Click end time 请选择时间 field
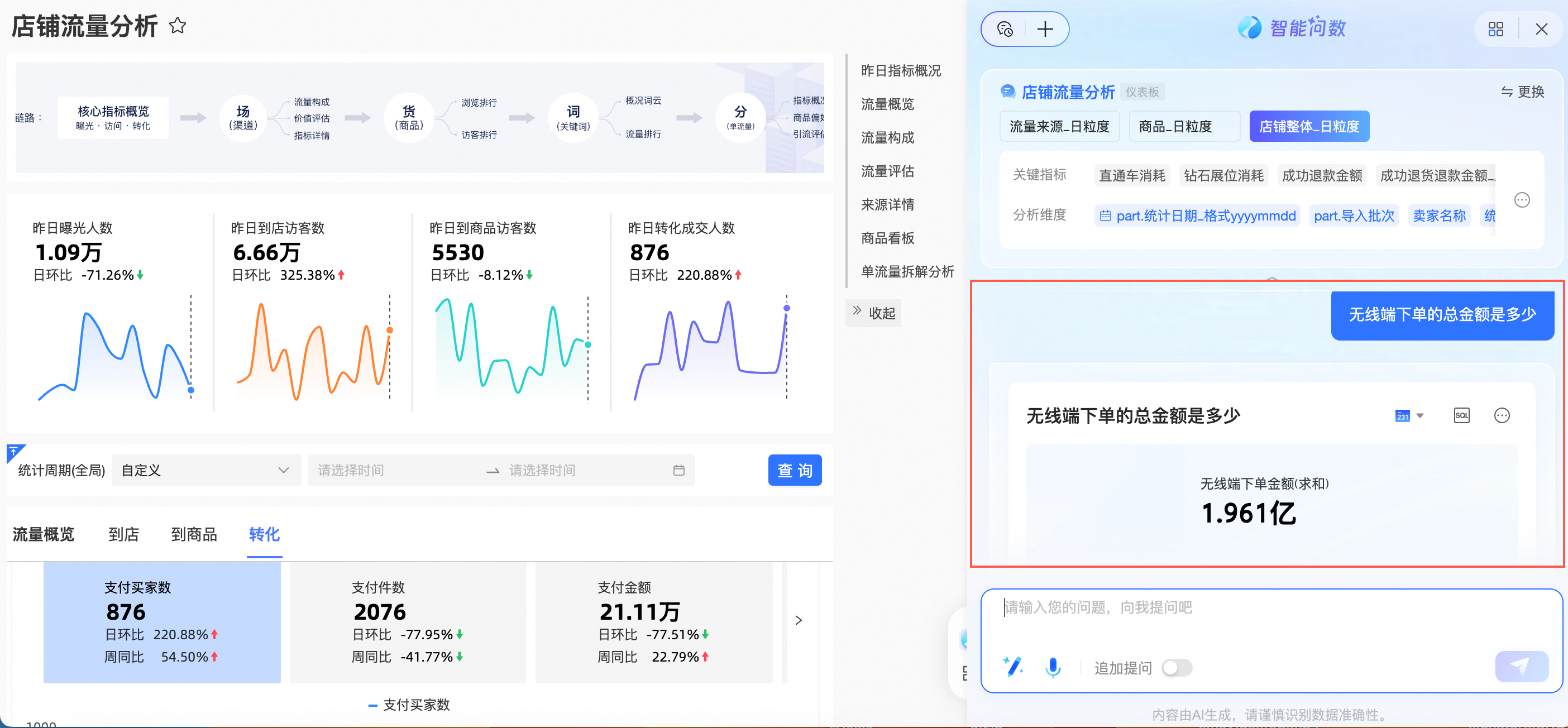The width and height of the screenshot is (1568, 728). point(542,470)
